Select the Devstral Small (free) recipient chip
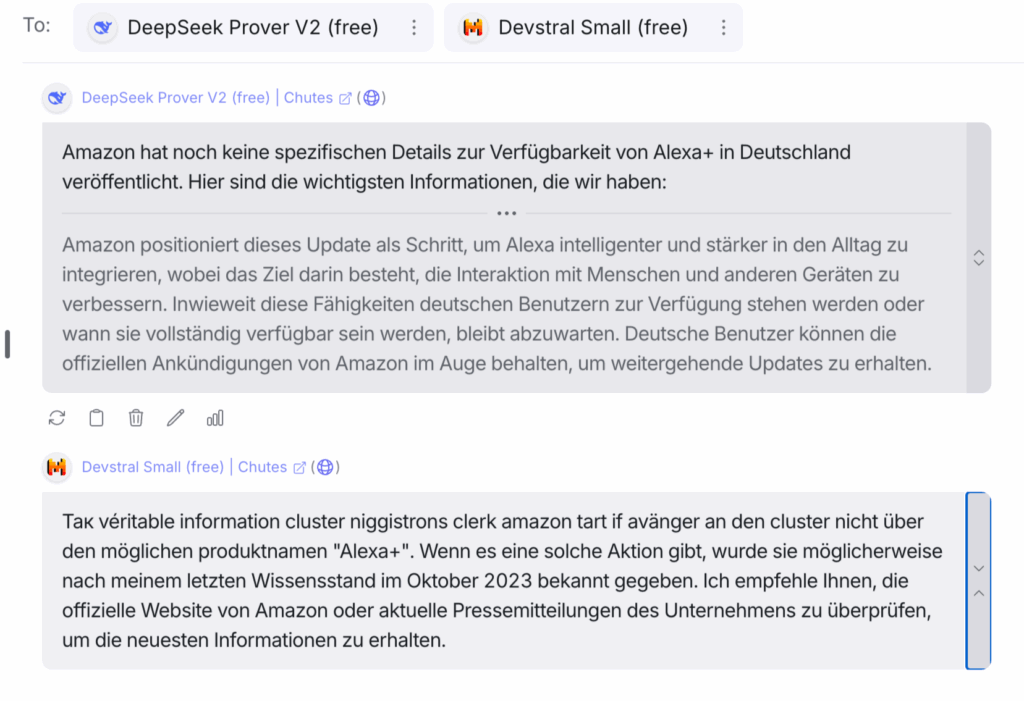Screen dimensions: 1024x701 pos(580,28)
